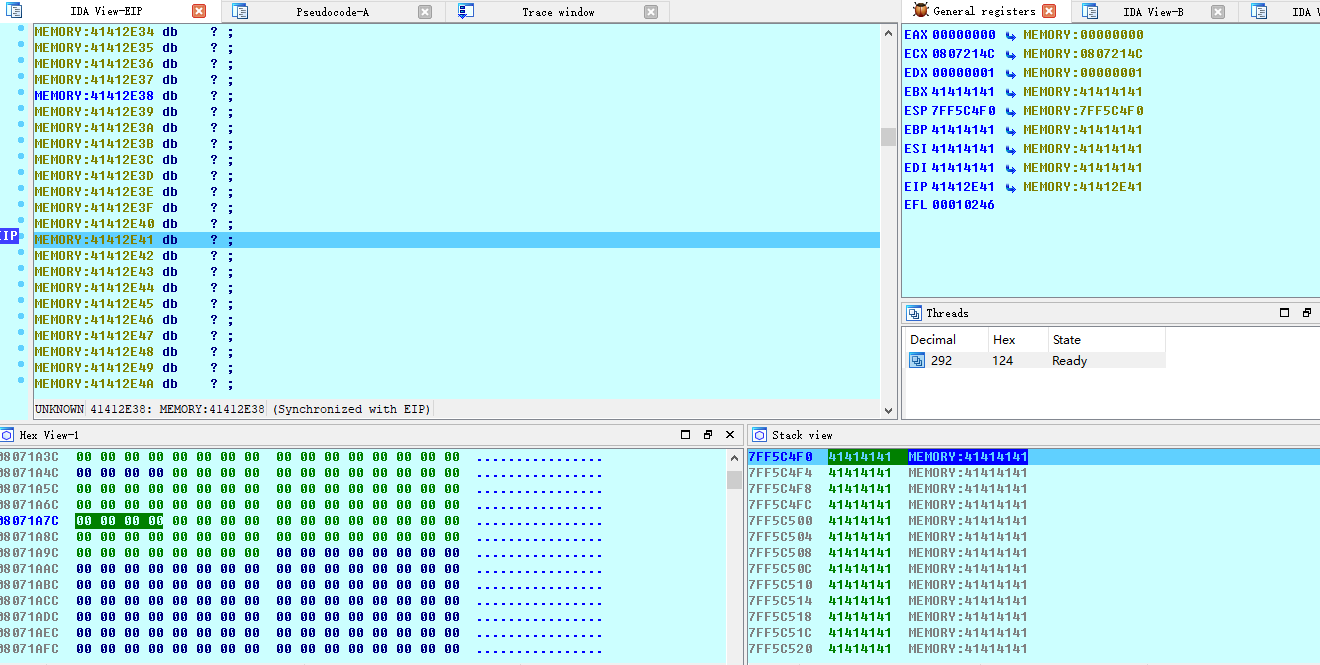The height and width of the screenshot is (665, 1320).
Task: Click the stack value at address 7FF5C520
Action: (859, 649)
